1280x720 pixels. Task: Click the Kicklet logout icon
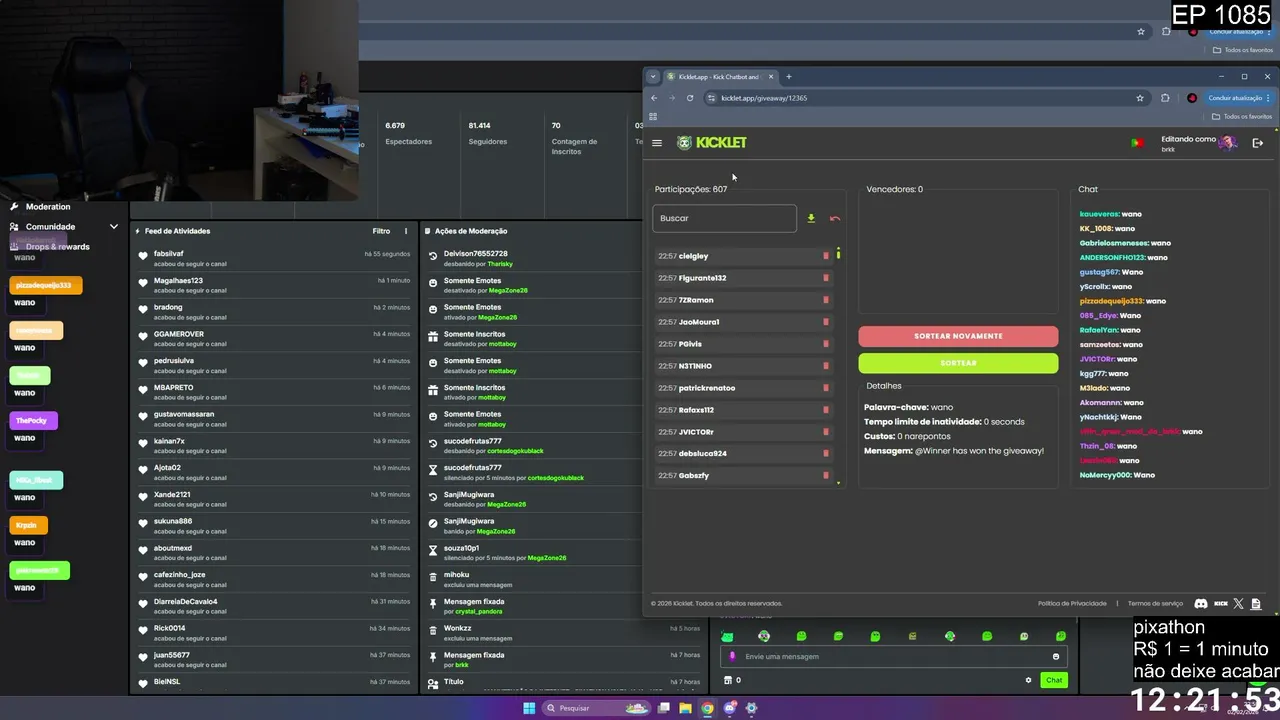[1258, 143]
